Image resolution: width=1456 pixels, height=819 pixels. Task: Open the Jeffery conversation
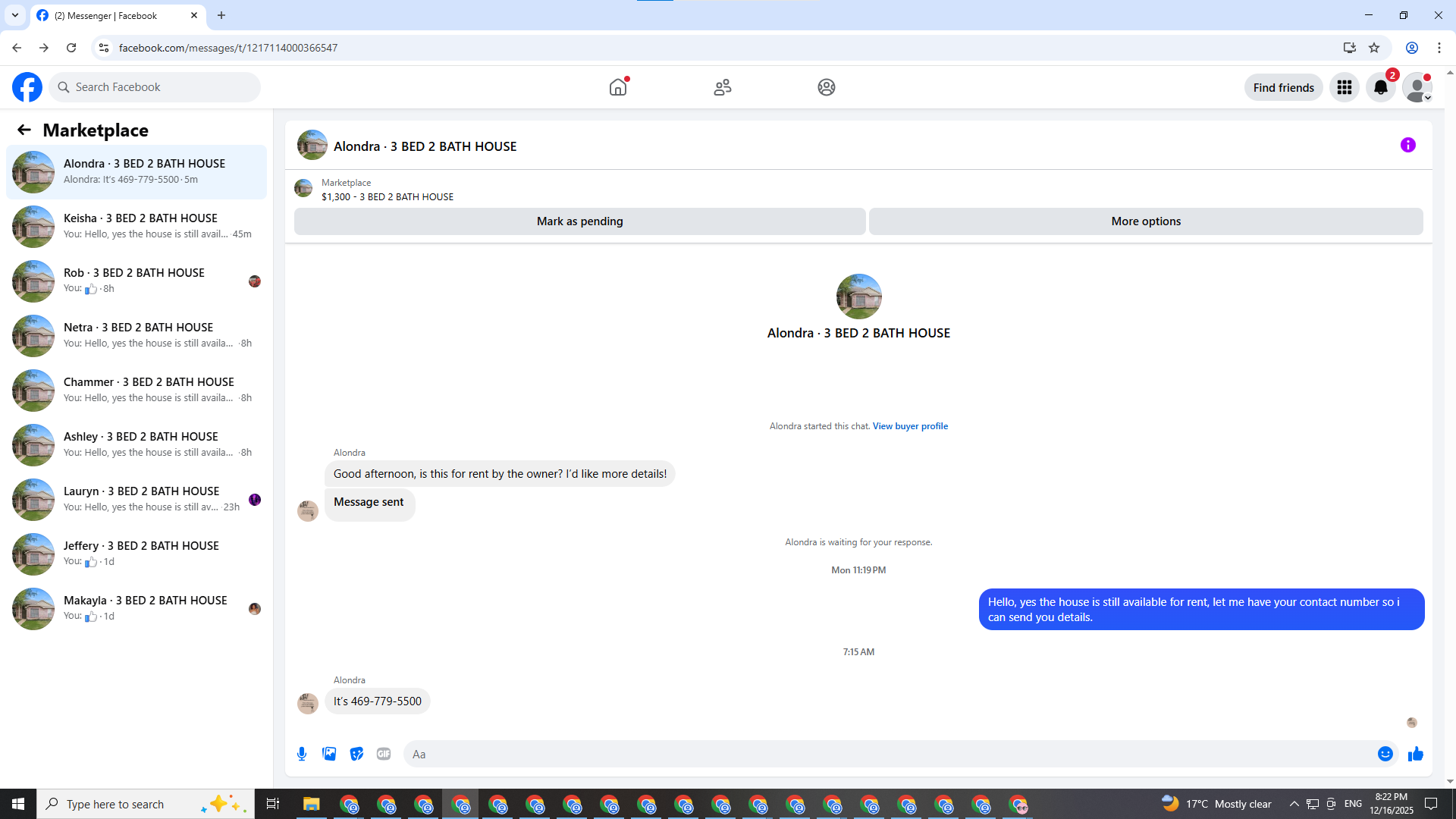[136, 554]
